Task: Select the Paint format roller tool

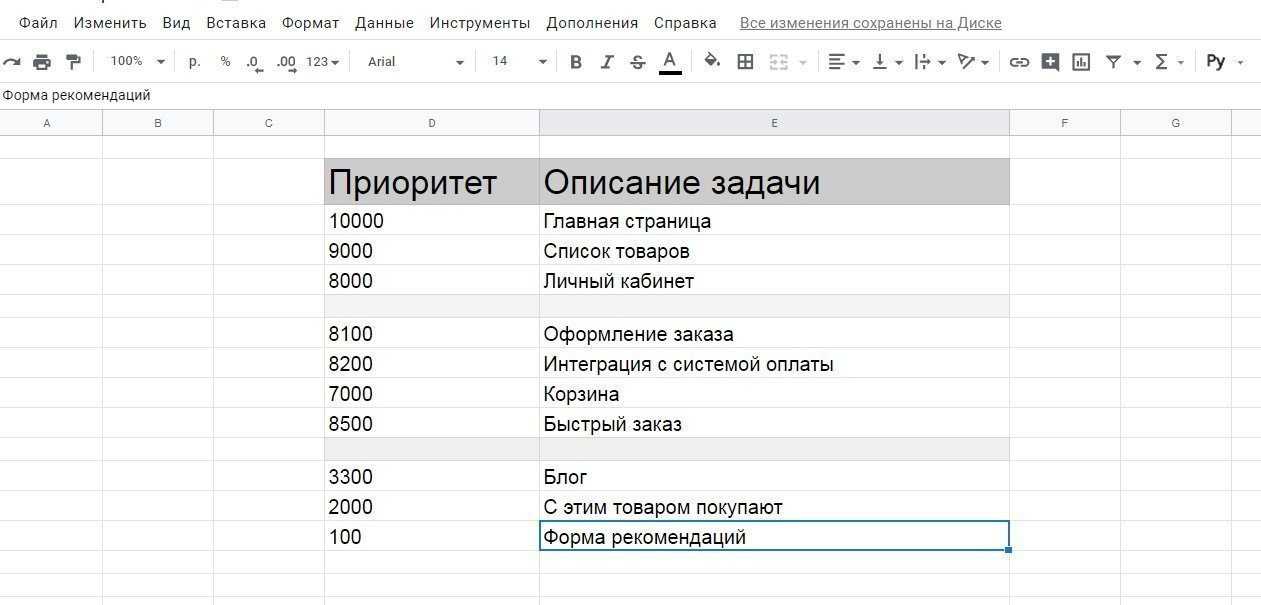Action: click(x=73, y=62)
